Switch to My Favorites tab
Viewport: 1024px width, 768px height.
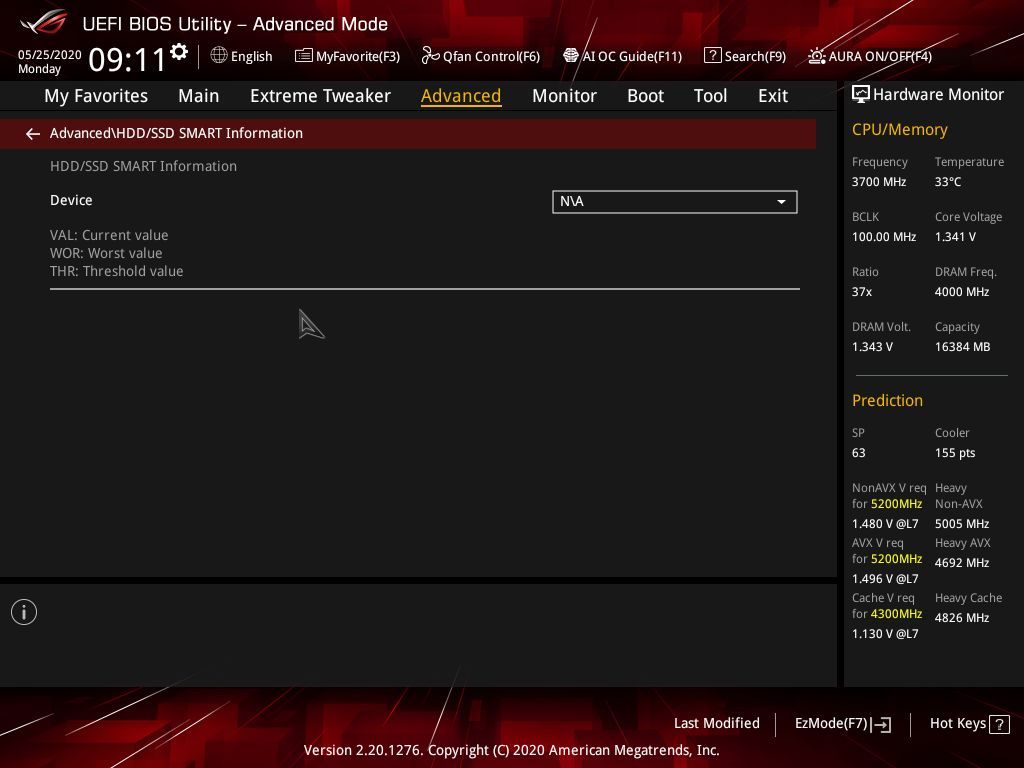pos(96,96)
